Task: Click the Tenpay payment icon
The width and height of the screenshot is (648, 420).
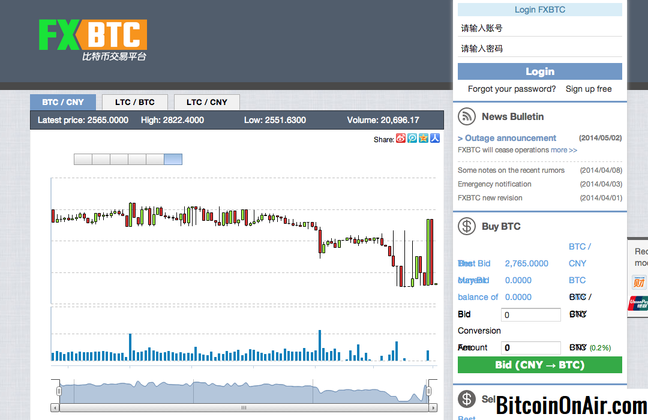Action: [x=639, y=282]
